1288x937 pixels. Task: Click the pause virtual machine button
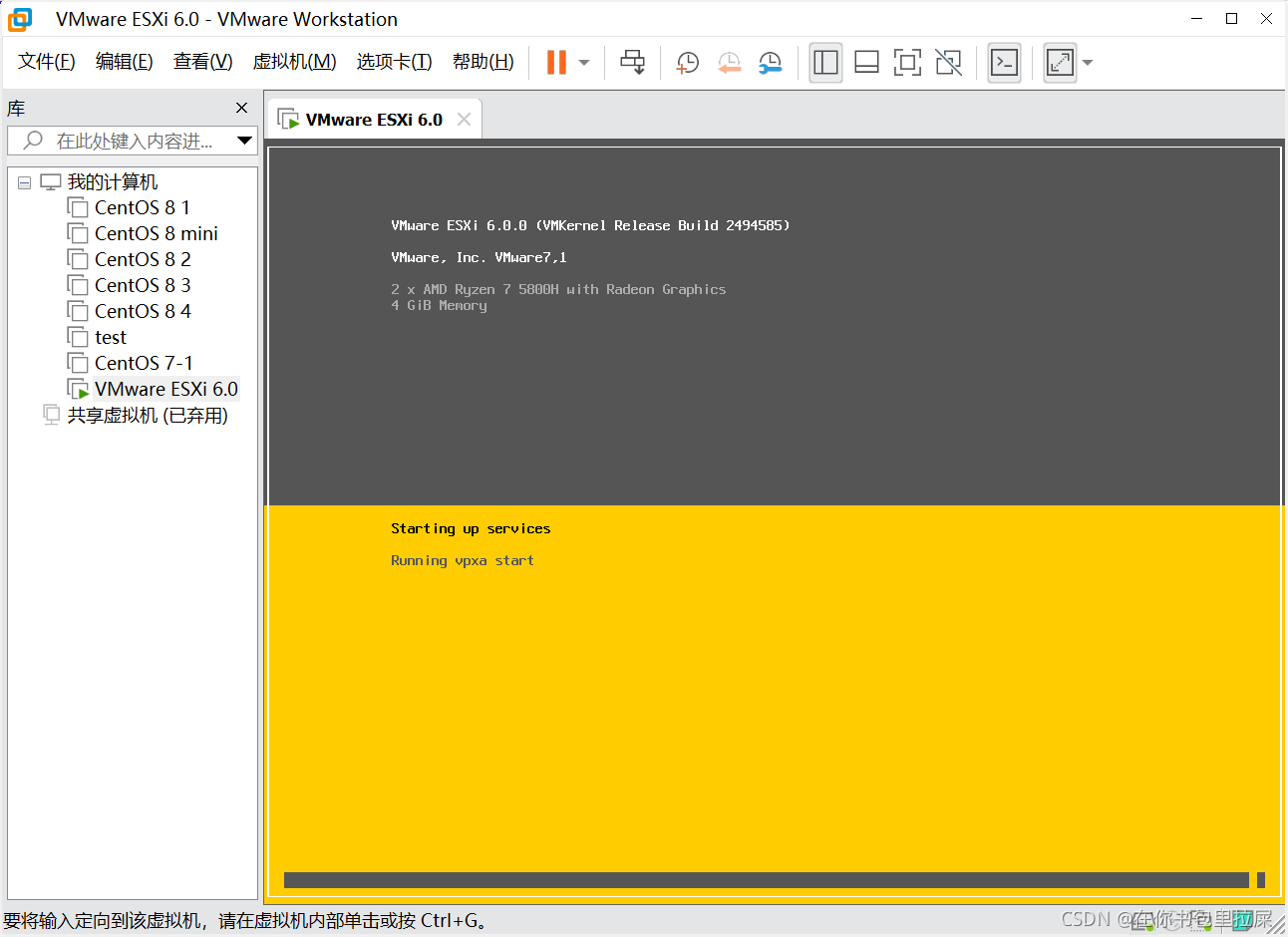[x=556, y=63]
